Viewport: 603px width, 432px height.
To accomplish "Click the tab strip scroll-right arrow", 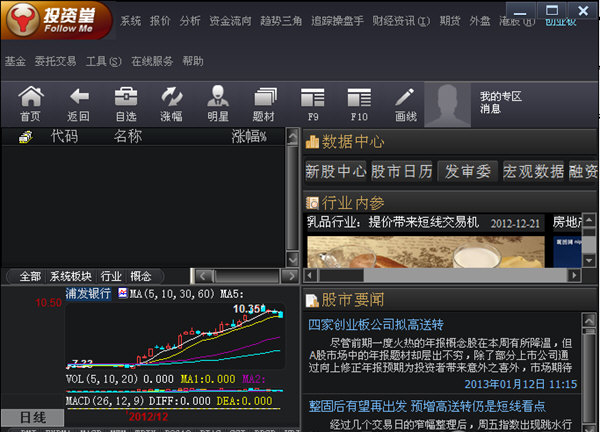I will click(291, 276).
